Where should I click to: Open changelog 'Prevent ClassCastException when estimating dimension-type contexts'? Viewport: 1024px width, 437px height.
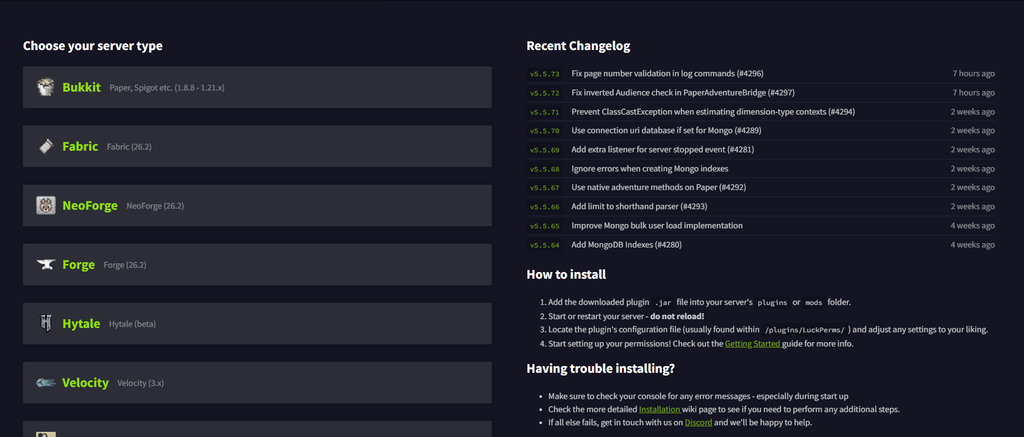(x=713, y=112)
